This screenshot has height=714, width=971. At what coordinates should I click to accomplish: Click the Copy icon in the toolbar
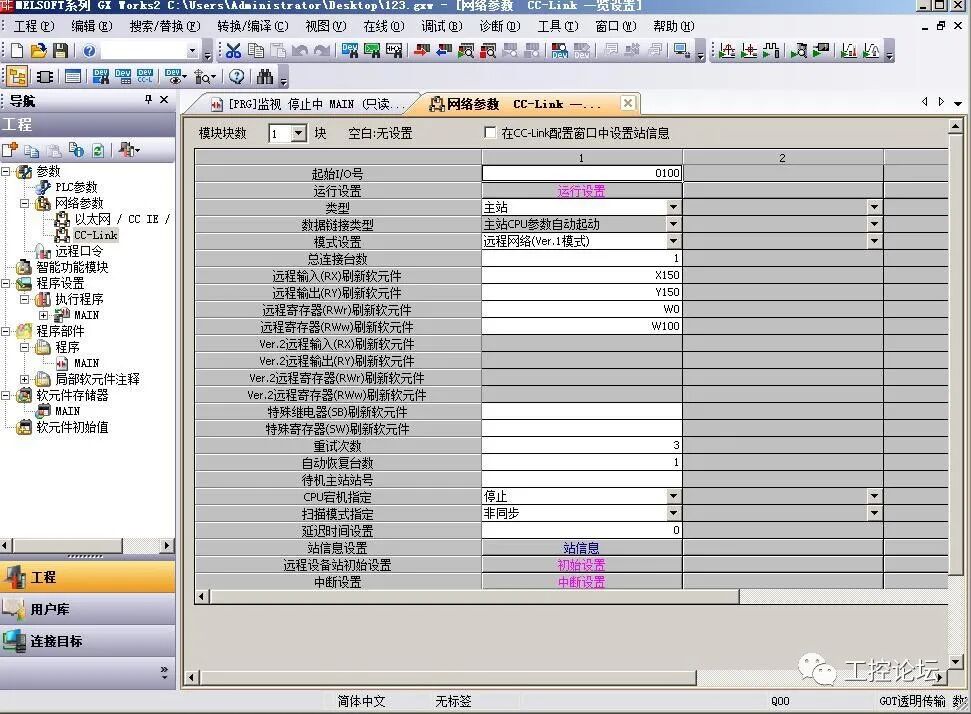tap(255, 51)
